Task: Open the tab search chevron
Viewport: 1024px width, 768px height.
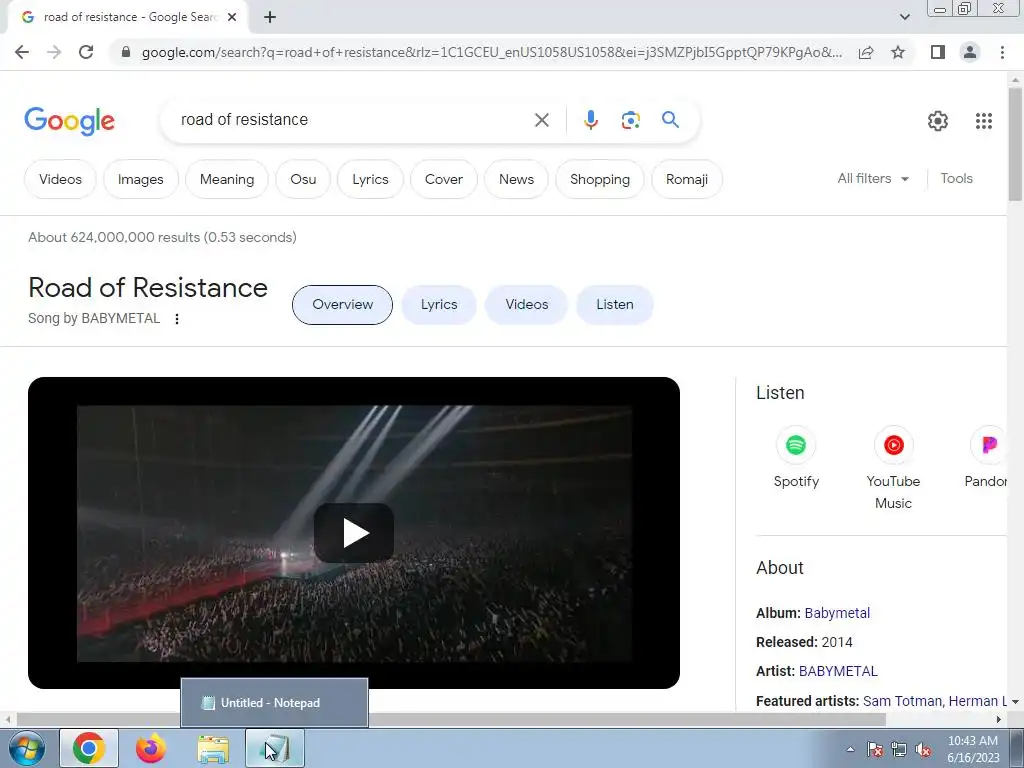Action: tap(904, 17)
